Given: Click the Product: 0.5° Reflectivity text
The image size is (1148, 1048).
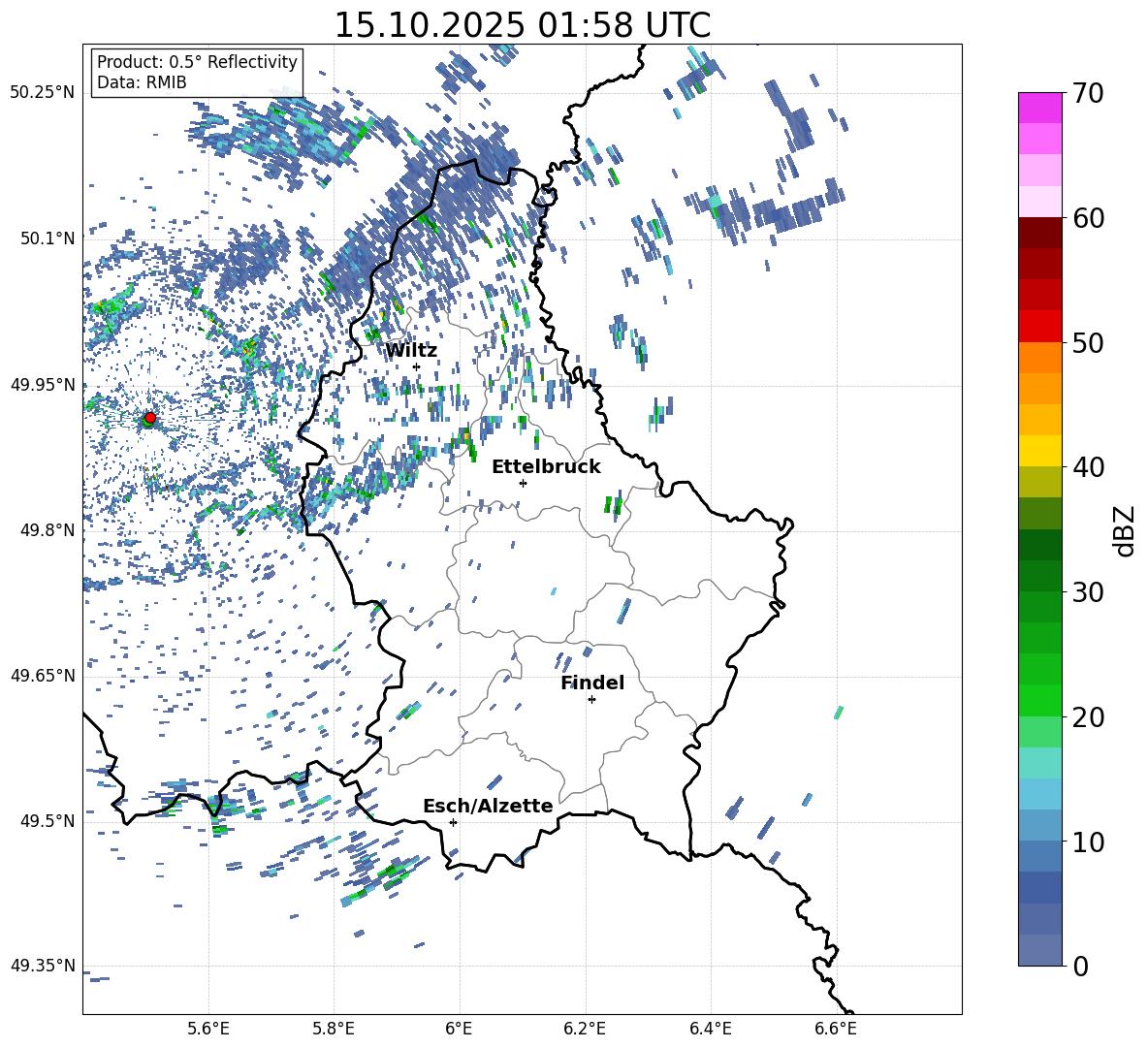Looking at the screenshot, I should [x=197, y=61].
